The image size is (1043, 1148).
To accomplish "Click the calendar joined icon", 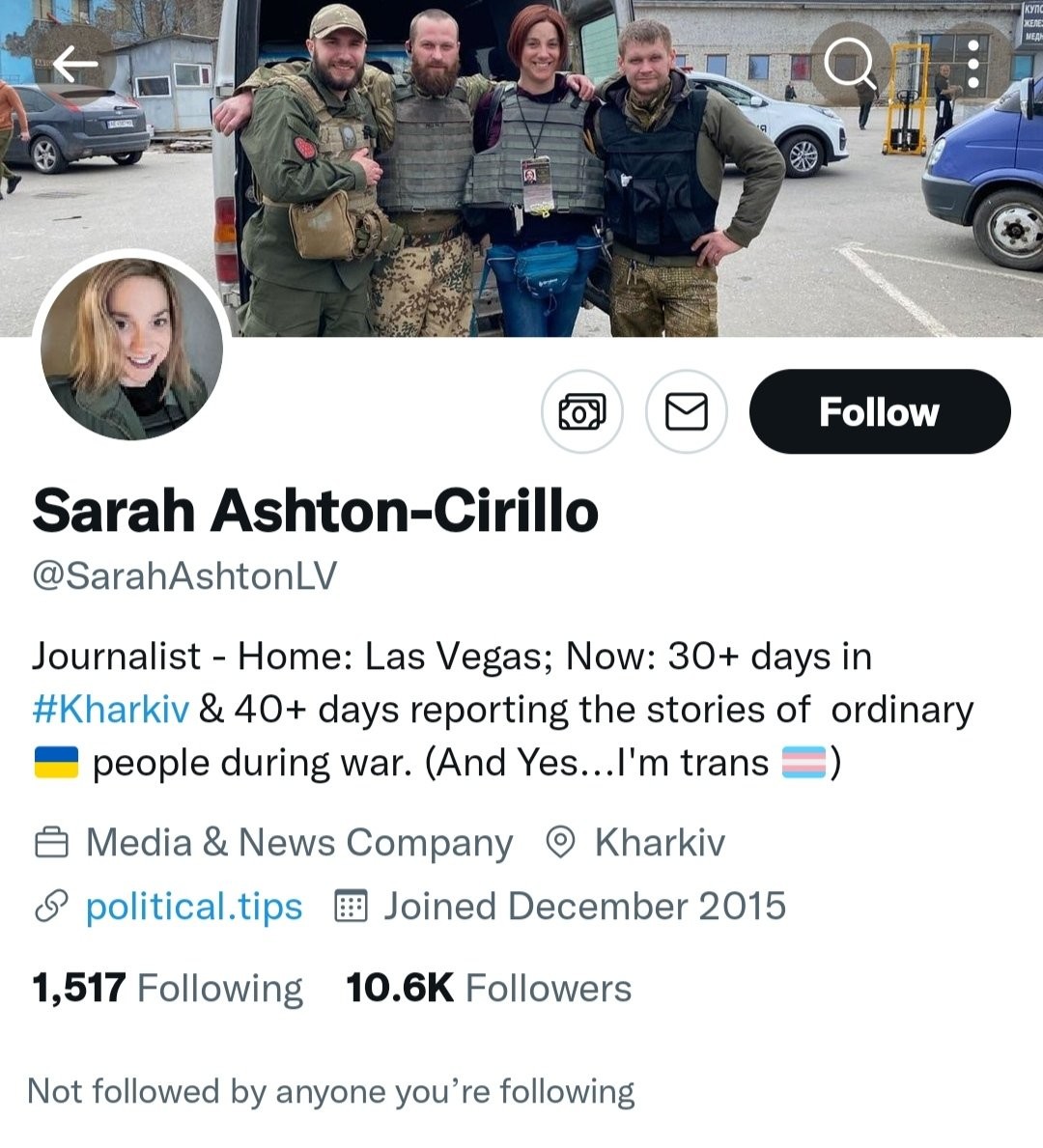I will (x=351, y=907).
